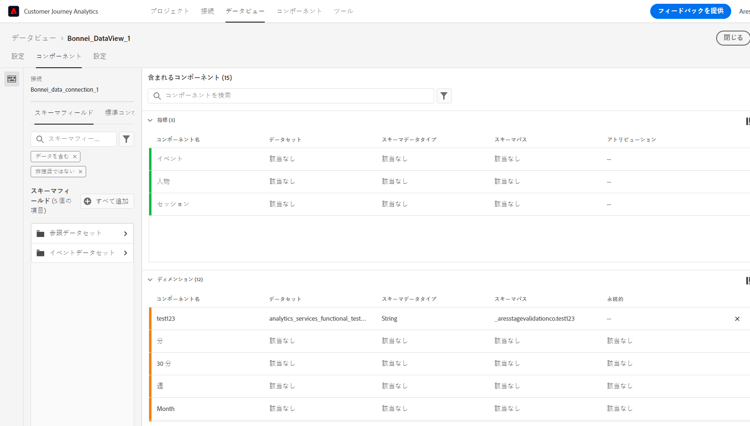This screenshot has height=426, width=750.
Task: Select the test123 dimension row
Action: point(450,319)
